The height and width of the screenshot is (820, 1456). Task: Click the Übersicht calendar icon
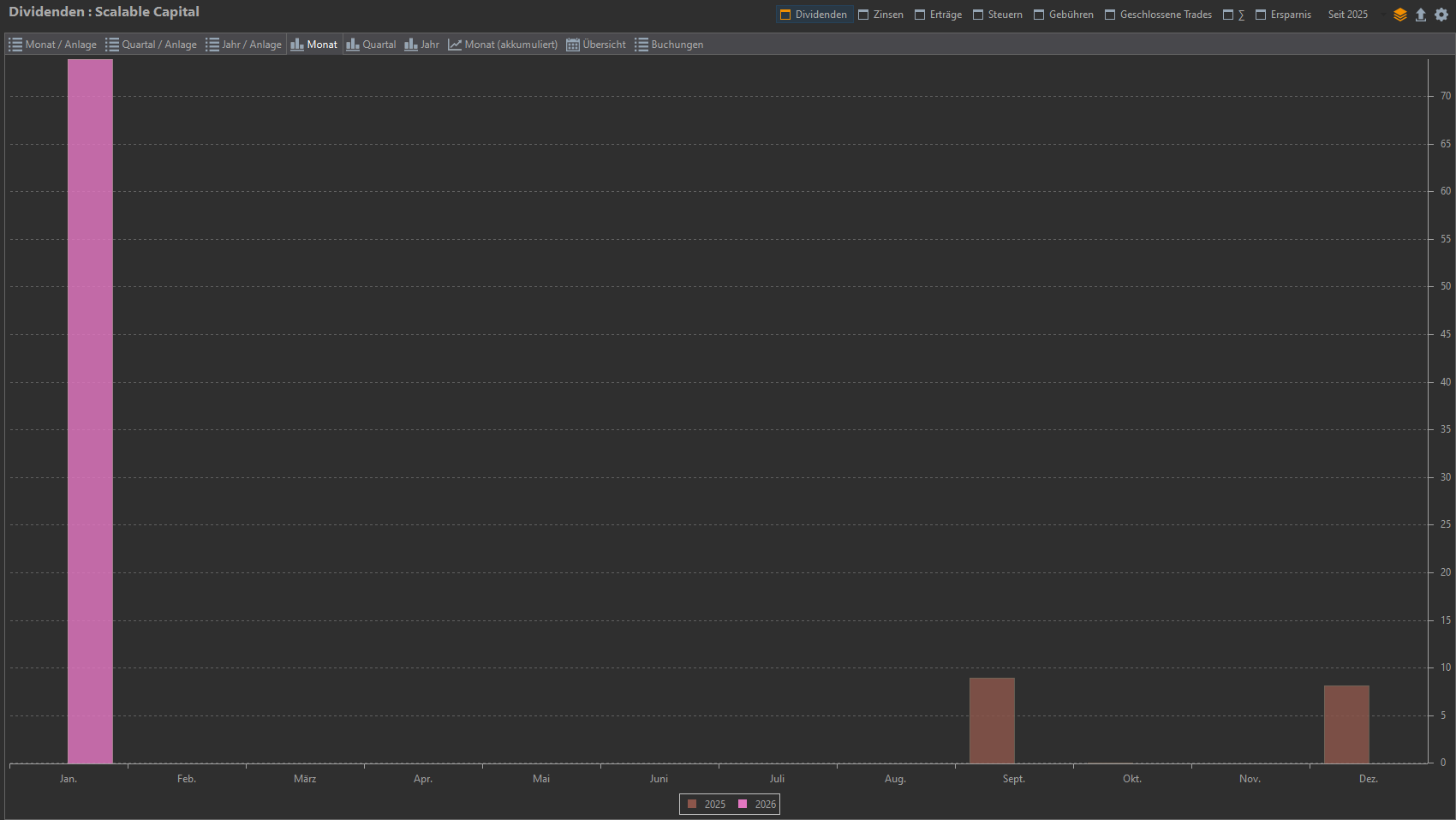tap(573, 45)
